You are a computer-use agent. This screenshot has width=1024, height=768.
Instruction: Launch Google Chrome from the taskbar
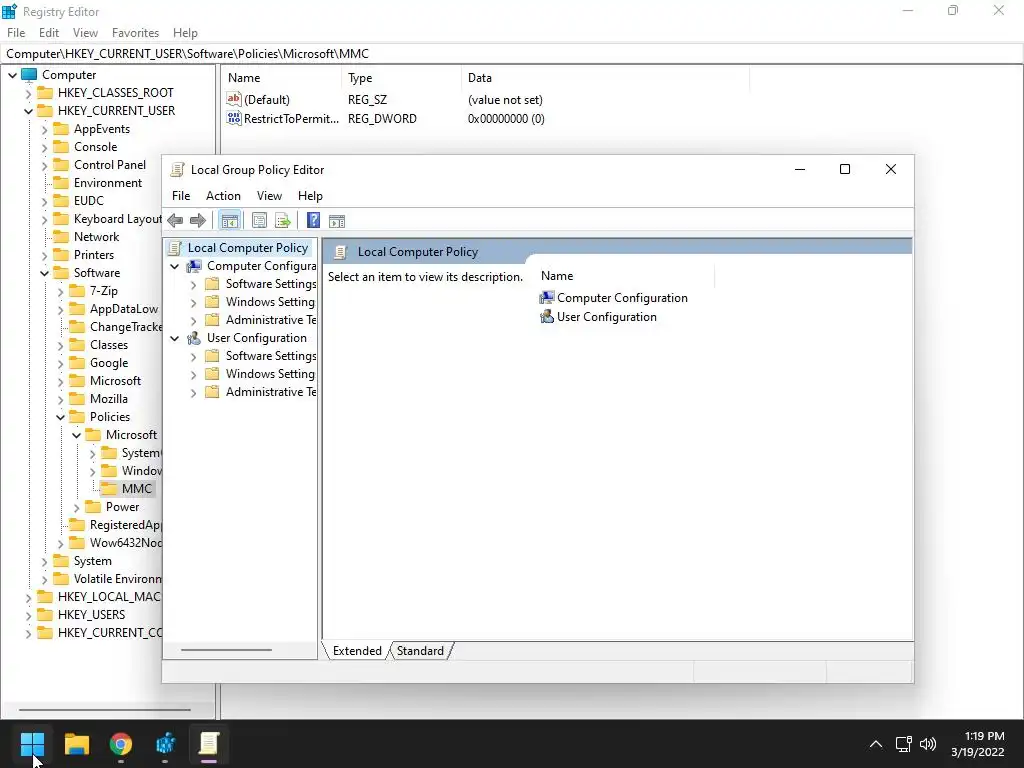click(121, 743)
